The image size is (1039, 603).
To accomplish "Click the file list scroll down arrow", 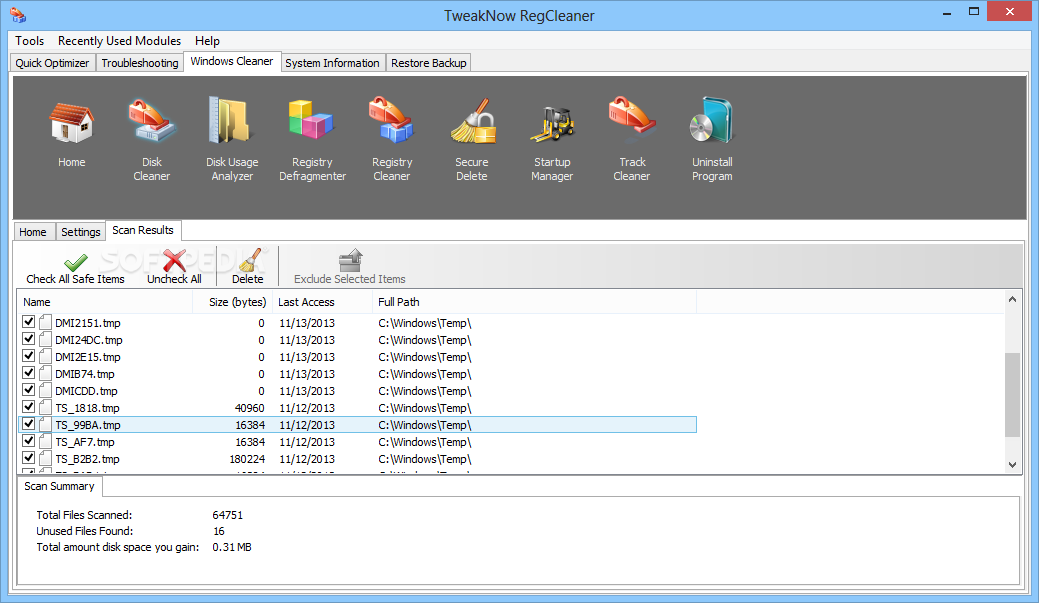I will point(1012,465).
